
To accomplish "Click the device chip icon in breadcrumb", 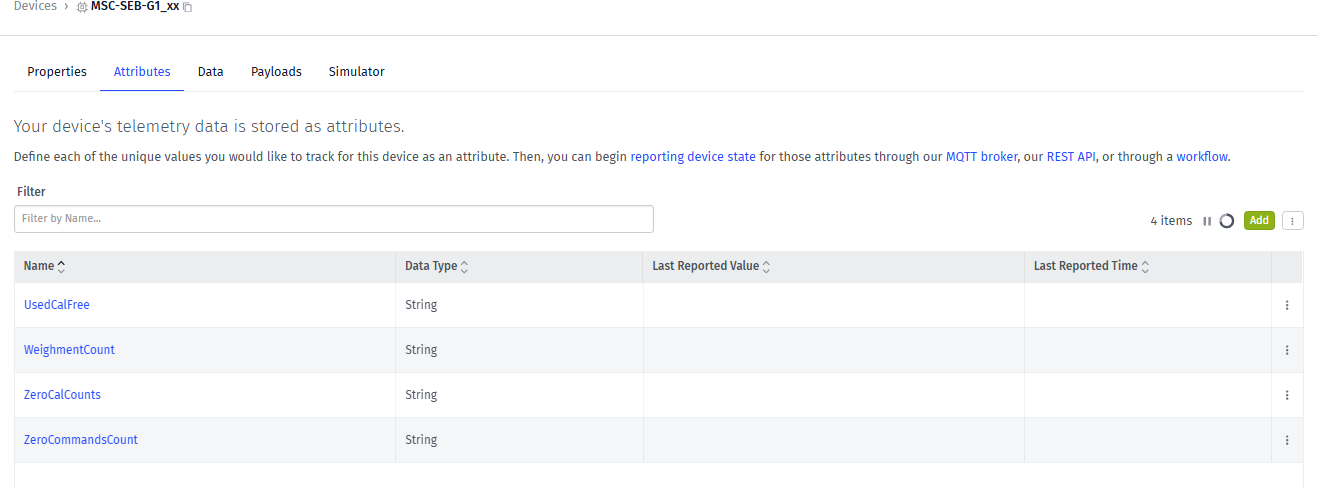I will [x=82, y=7].
